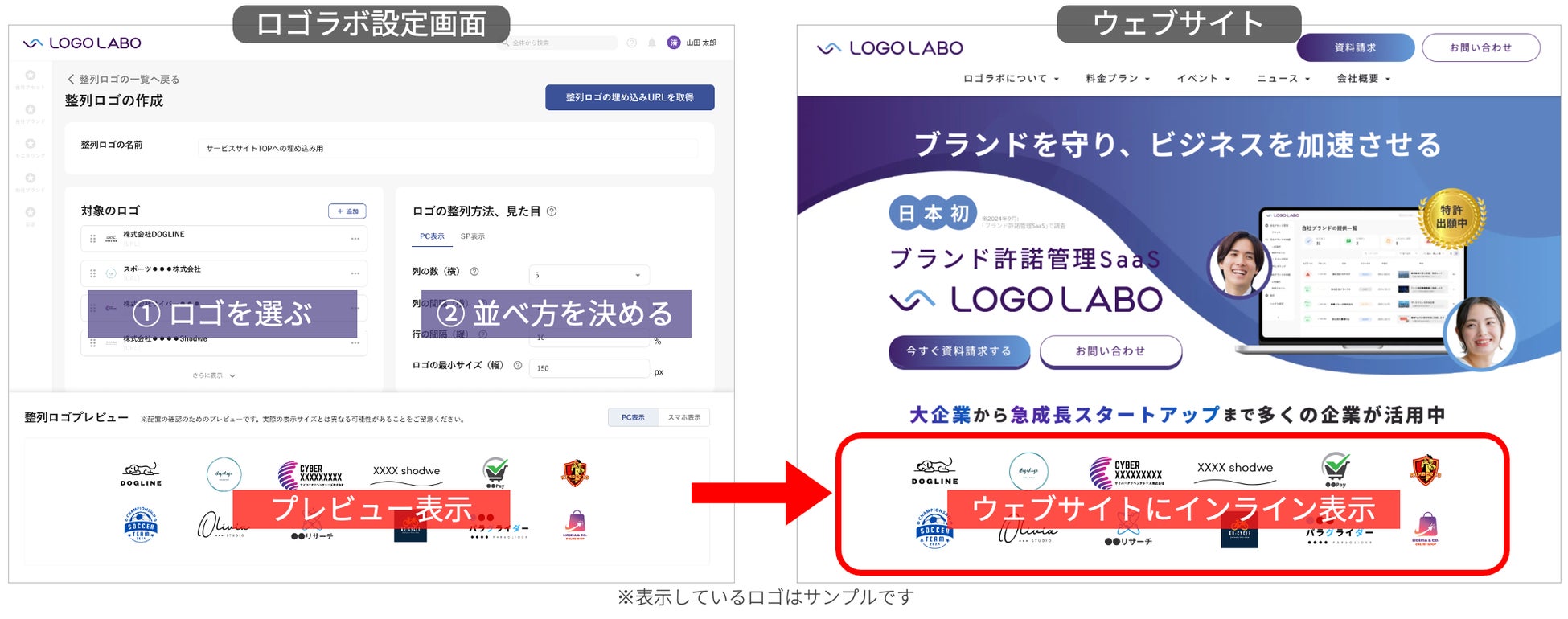This screenshot has height=619, width=1568.
Task: Click the CYBER logo in the settings preview
Action: (310, 474)
